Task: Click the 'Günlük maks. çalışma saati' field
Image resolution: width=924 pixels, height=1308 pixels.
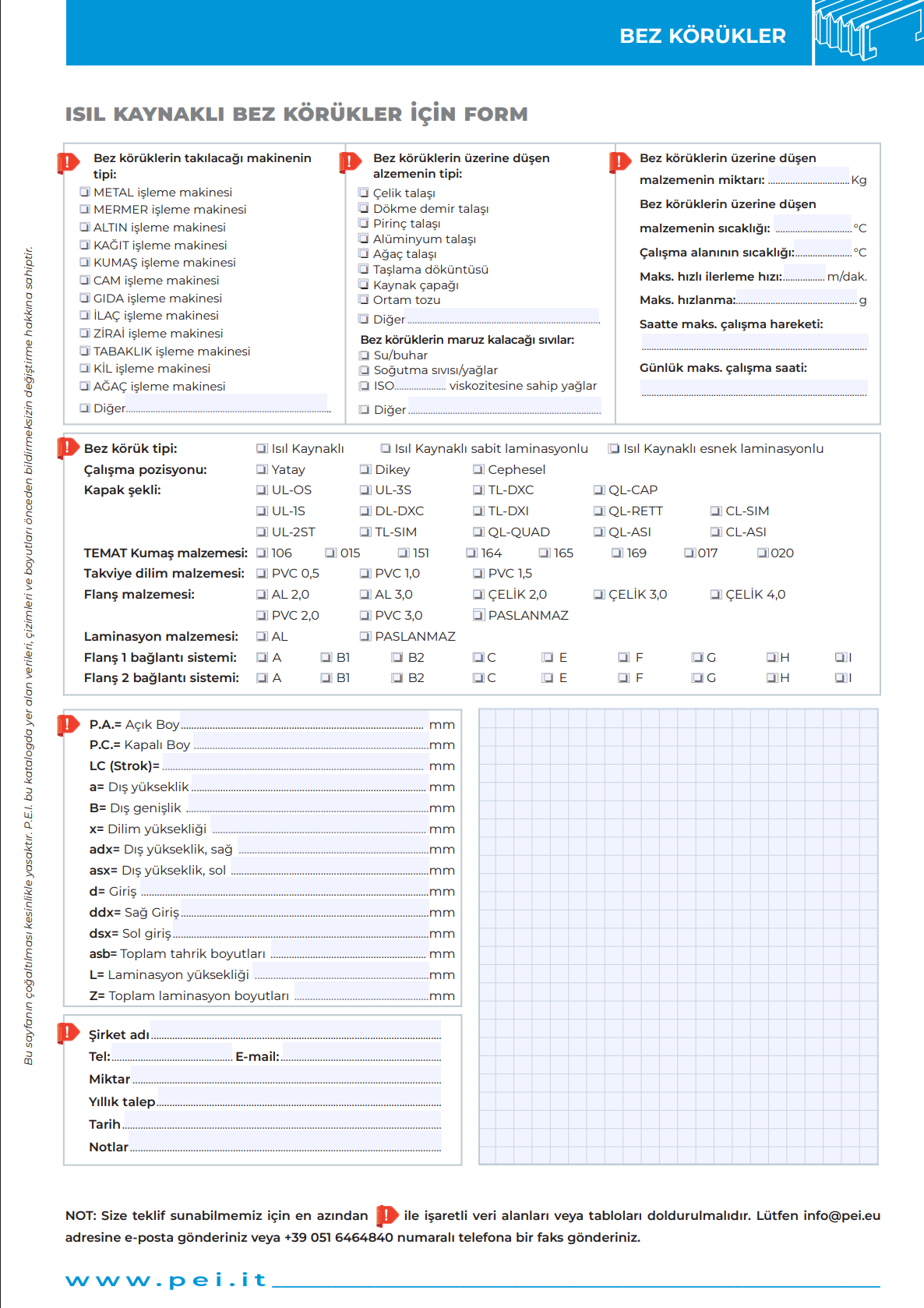Action: click(753, 387)
